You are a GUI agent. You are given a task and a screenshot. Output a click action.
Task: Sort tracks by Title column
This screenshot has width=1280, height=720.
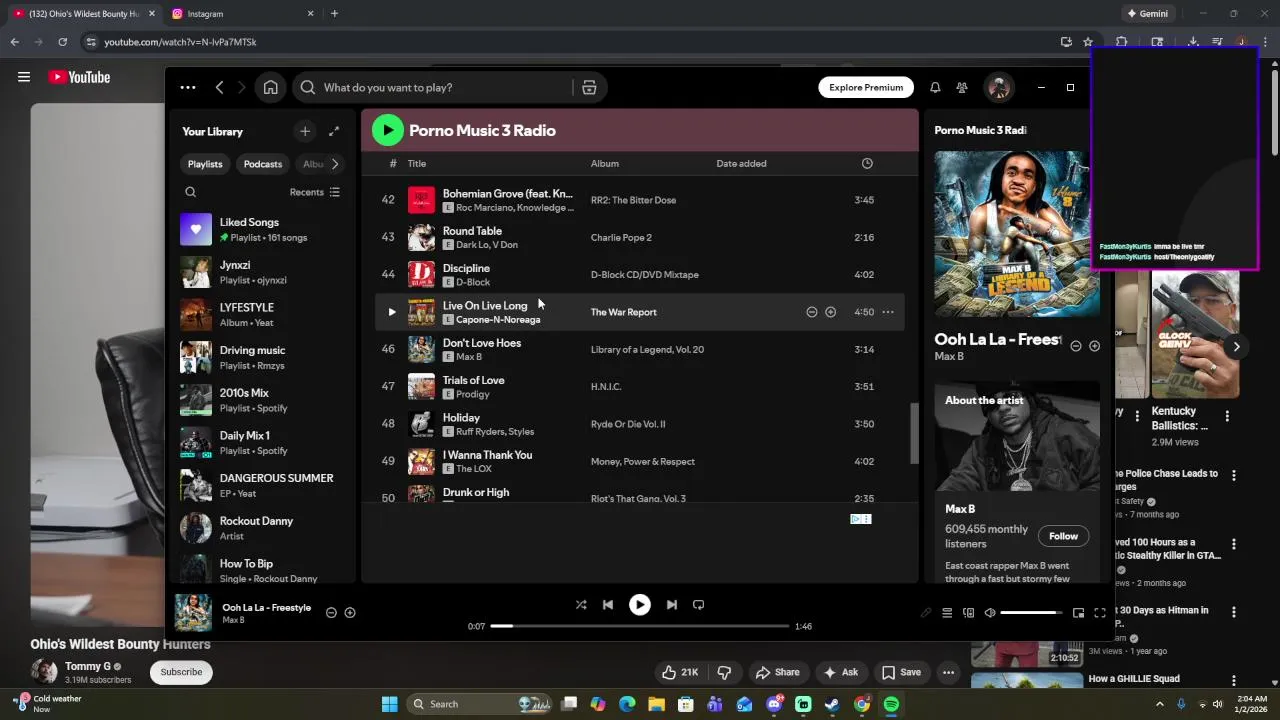[x=417, y=164]
